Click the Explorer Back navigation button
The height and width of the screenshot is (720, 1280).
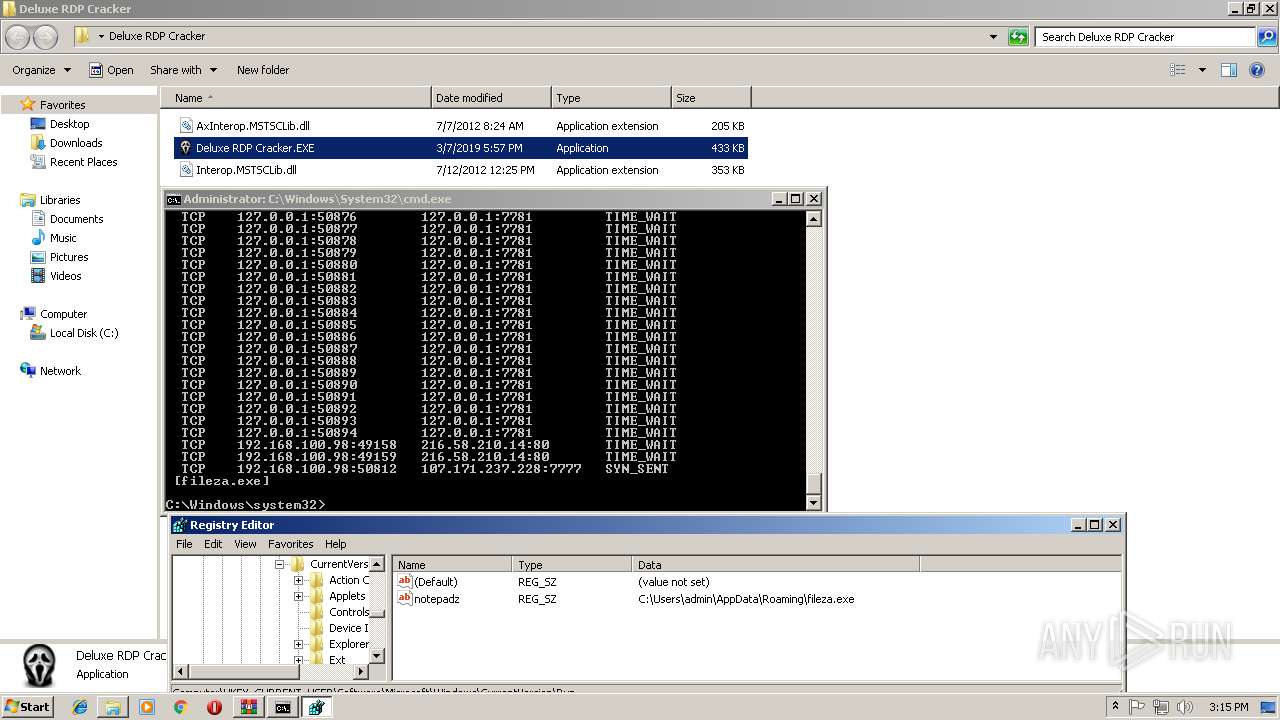[x=17, y=37]
